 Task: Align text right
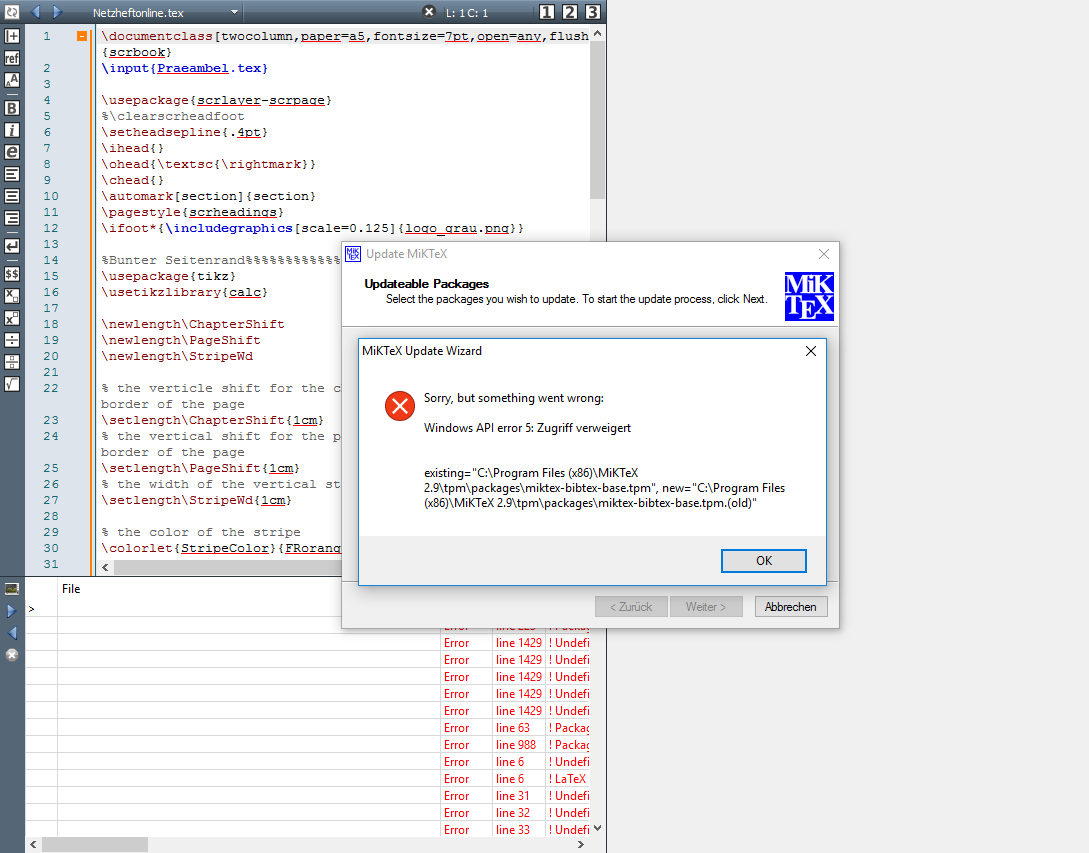click(x=12, y=218)
